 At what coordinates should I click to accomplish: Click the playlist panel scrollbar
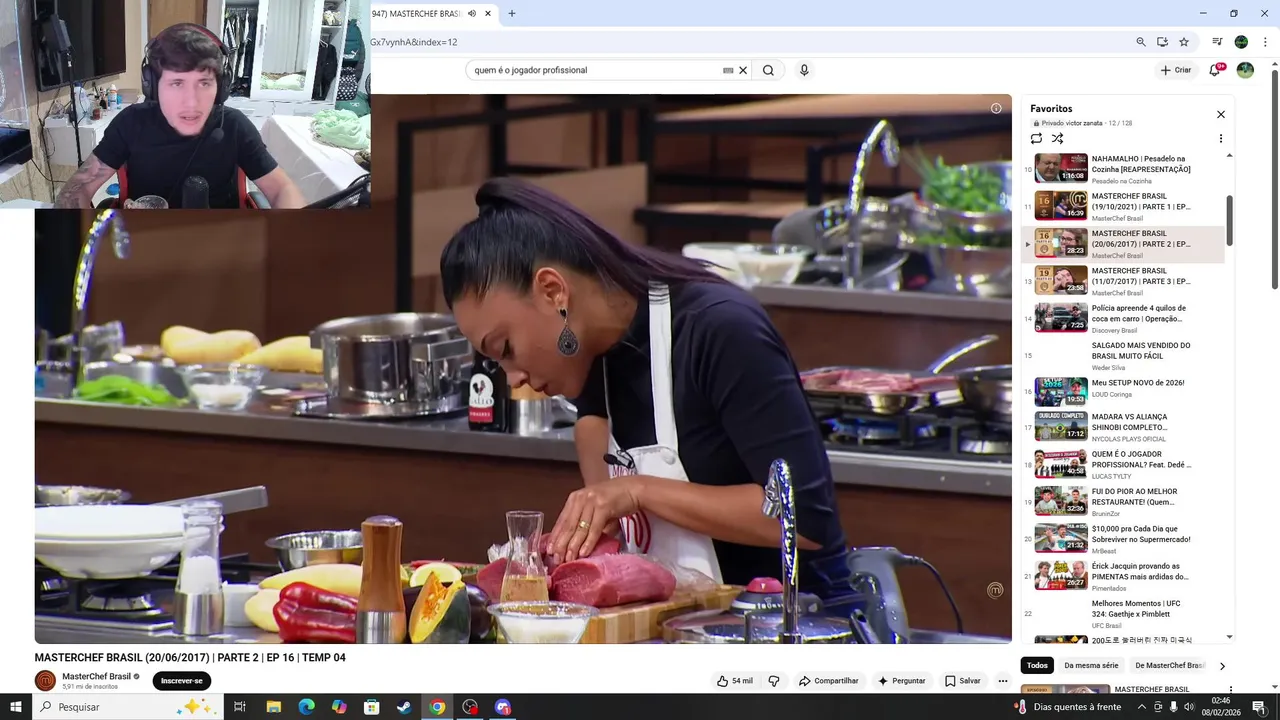pyautogui.click(x=1229, y=220)
